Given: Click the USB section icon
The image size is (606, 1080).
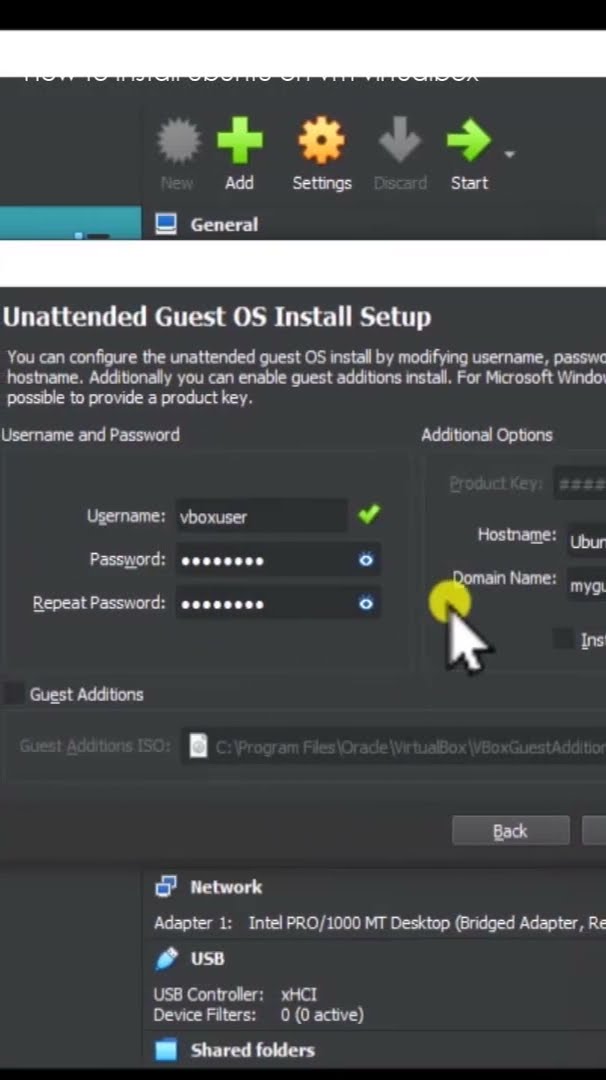Looking at the screenshot, I should (166, 958).
